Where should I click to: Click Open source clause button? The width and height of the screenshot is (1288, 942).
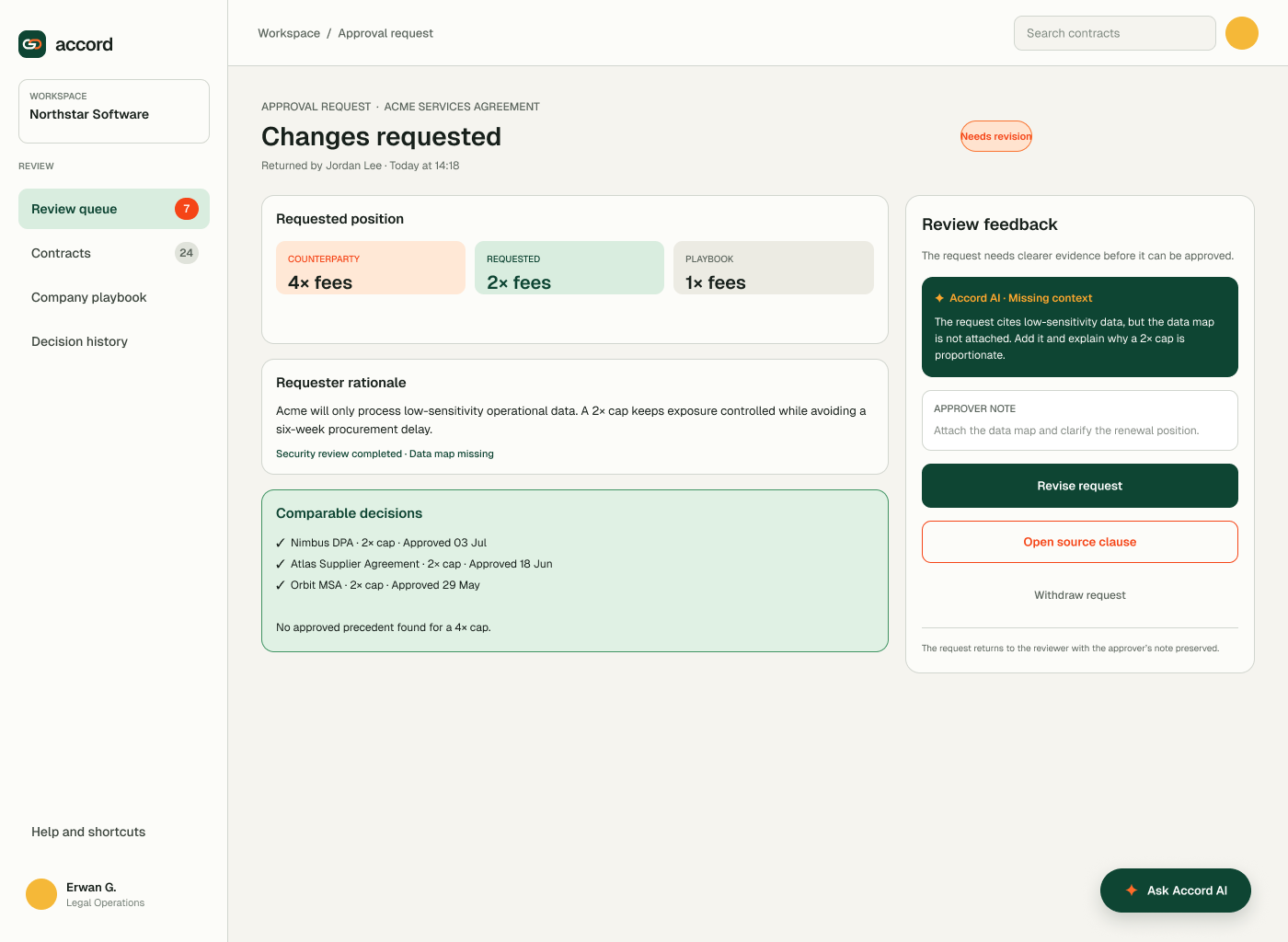(x=1080, y=542)
